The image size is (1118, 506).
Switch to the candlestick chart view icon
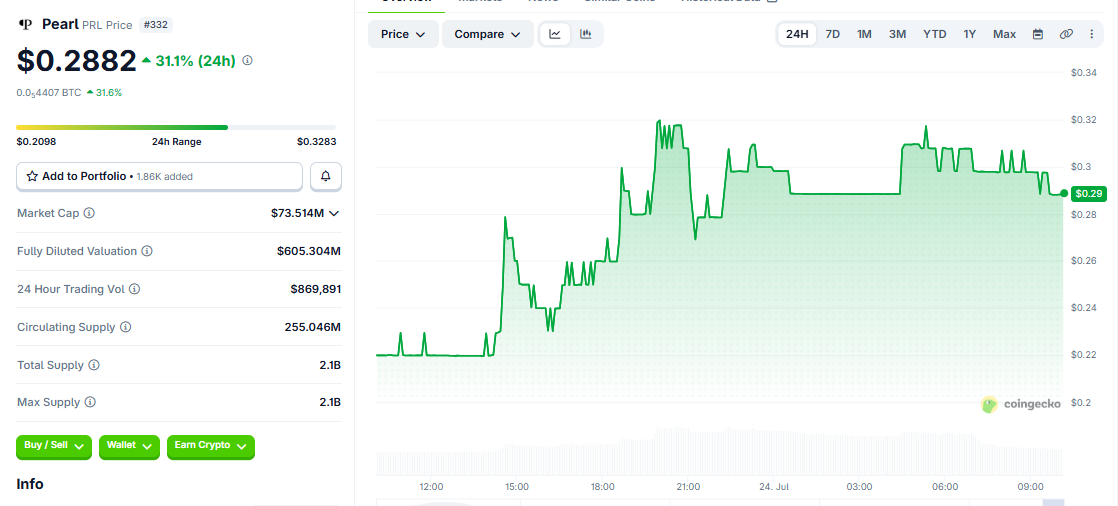pos(585,33)
